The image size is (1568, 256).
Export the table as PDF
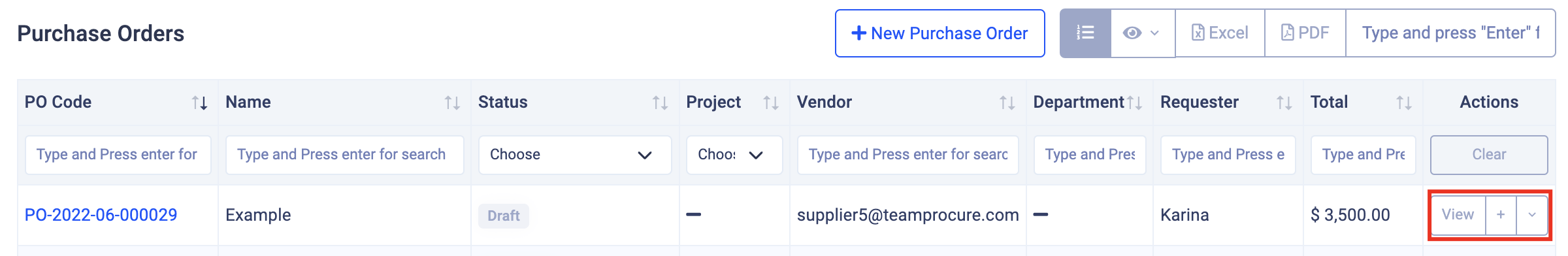click(x=1305, y=33)
